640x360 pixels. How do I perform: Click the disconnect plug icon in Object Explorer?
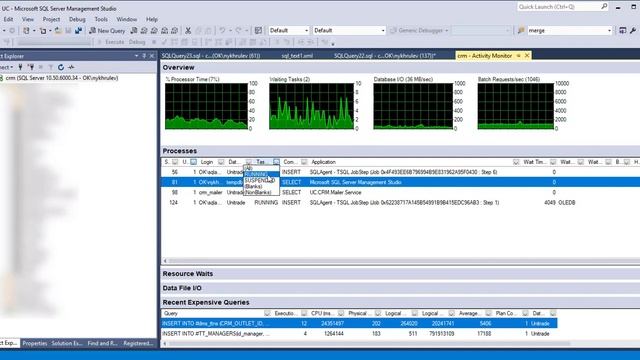[31, 67]
